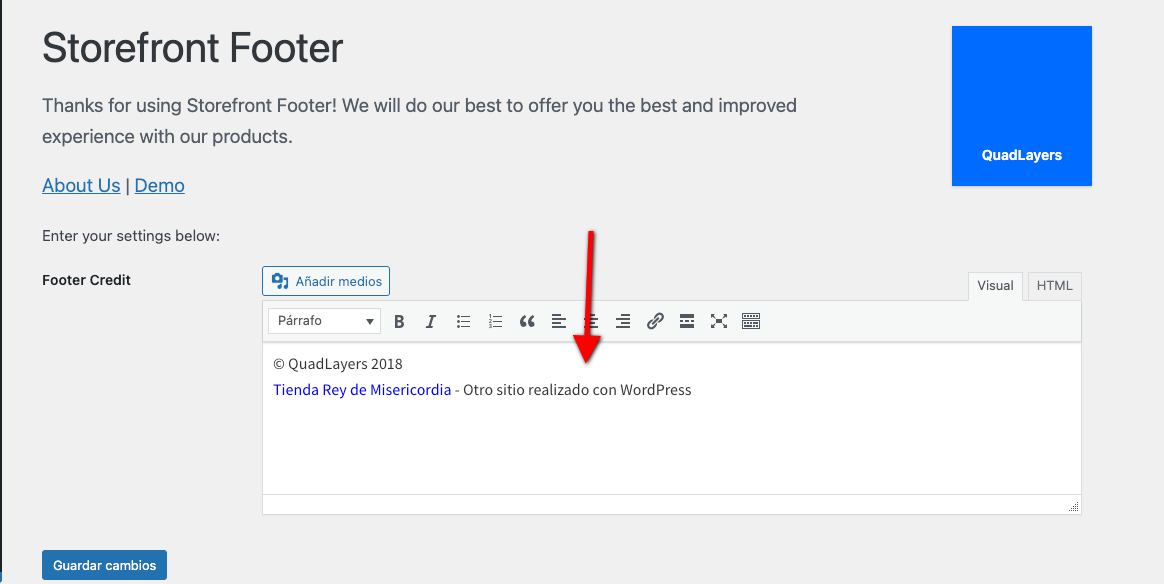
Task: Open the About Us link
Action: (x=81, y=186)
